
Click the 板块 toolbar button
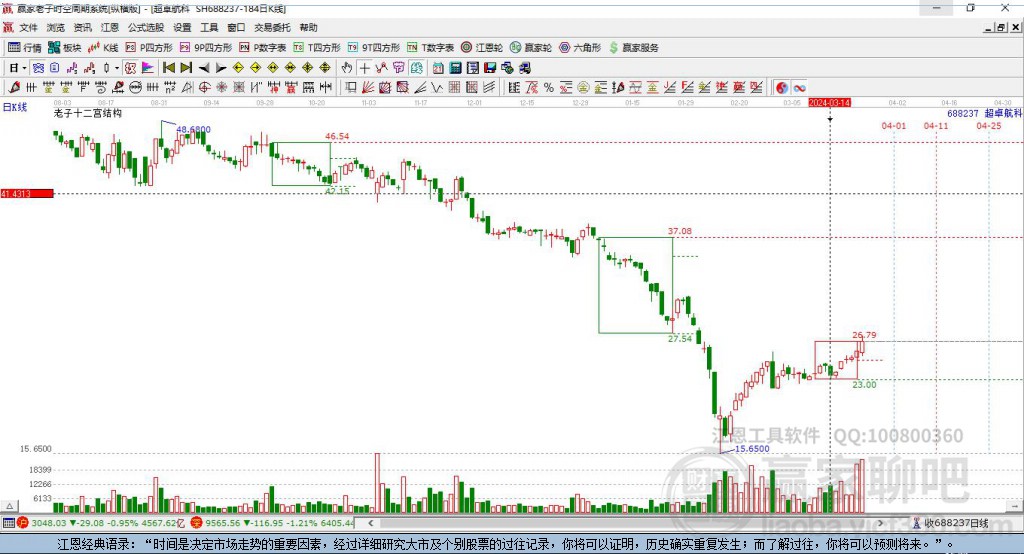click(x=64, y=48)
